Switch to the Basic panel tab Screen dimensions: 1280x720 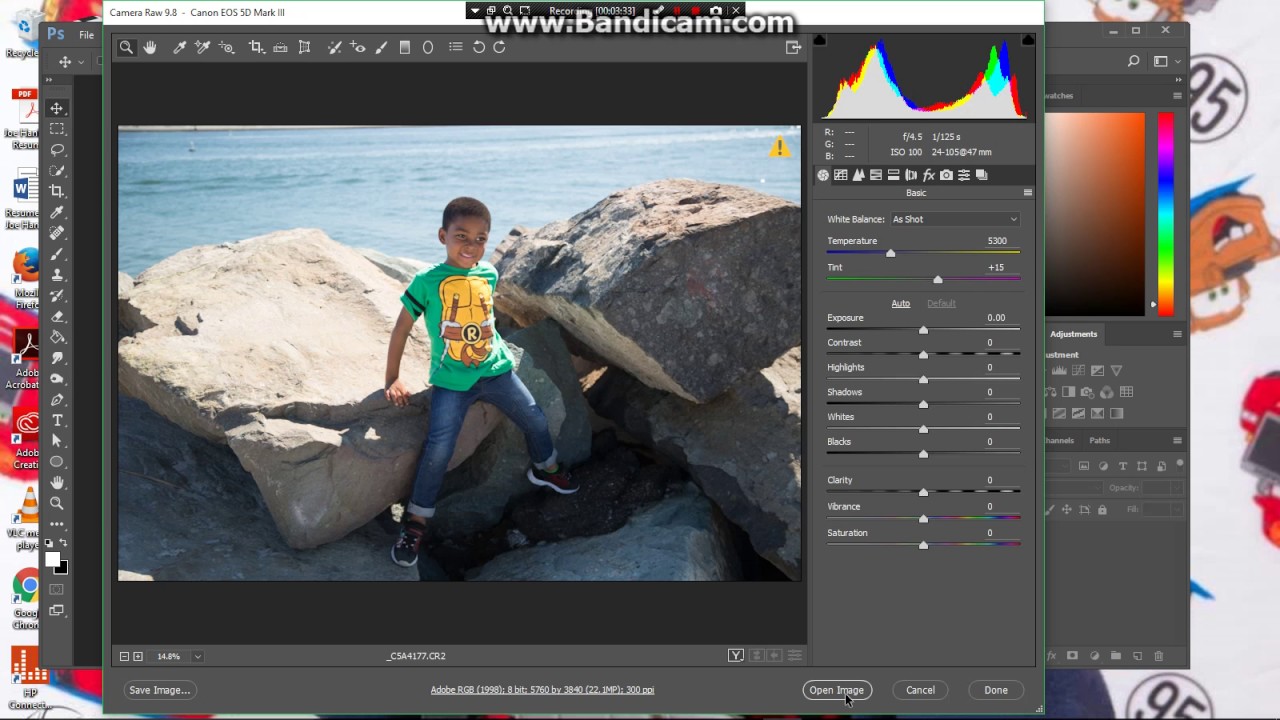coord(823,175)
